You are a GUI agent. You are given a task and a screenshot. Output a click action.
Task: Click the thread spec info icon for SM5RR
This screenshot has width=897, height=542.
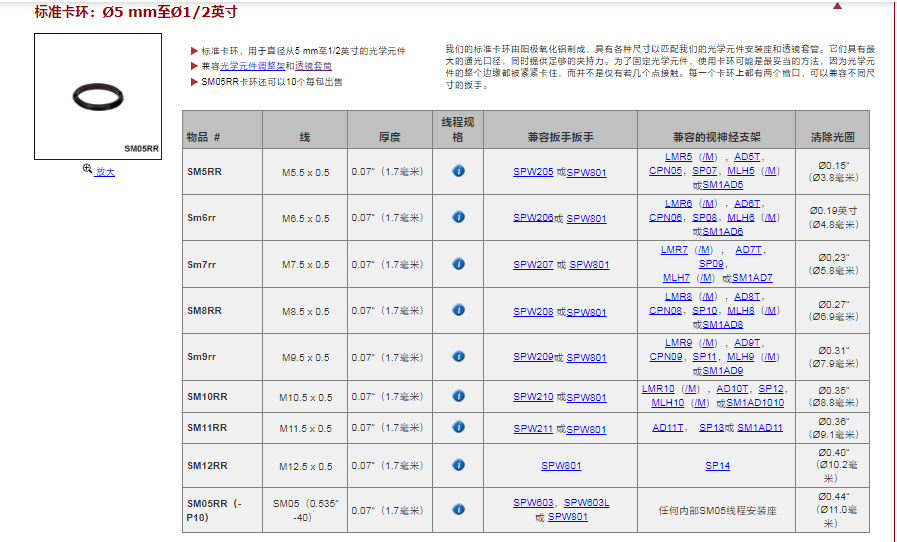[458, 171]
